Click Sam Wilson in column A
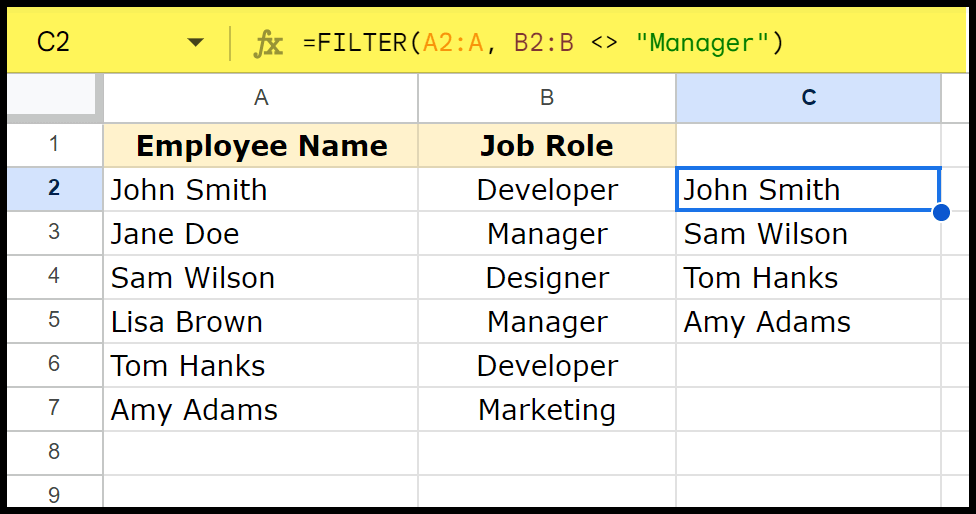Image resolution: width=976 pixels, height=514 pixels. pos(261,277)
